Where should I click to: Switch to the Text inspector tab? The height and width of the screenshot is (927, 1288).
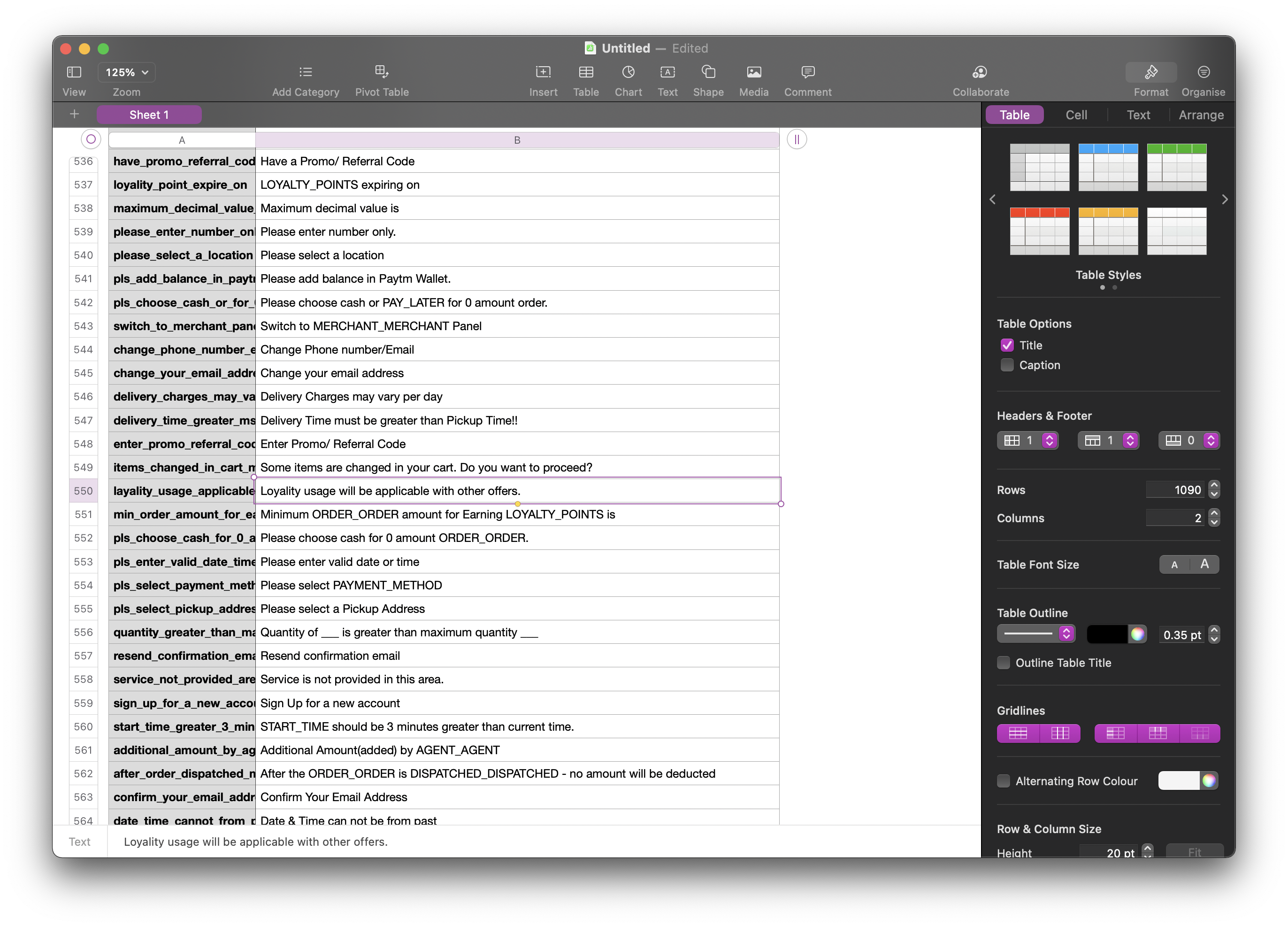pos(1138,115)
